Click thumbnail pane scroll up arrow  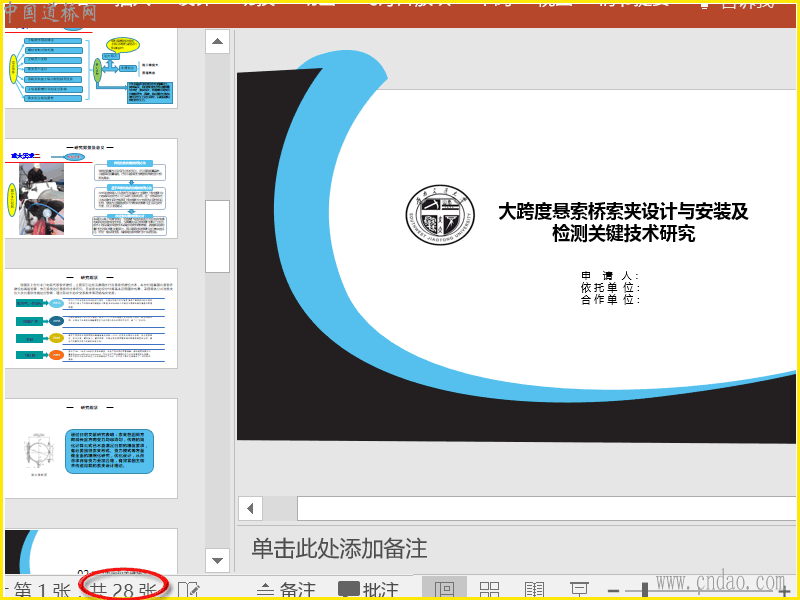pos(217,41)
